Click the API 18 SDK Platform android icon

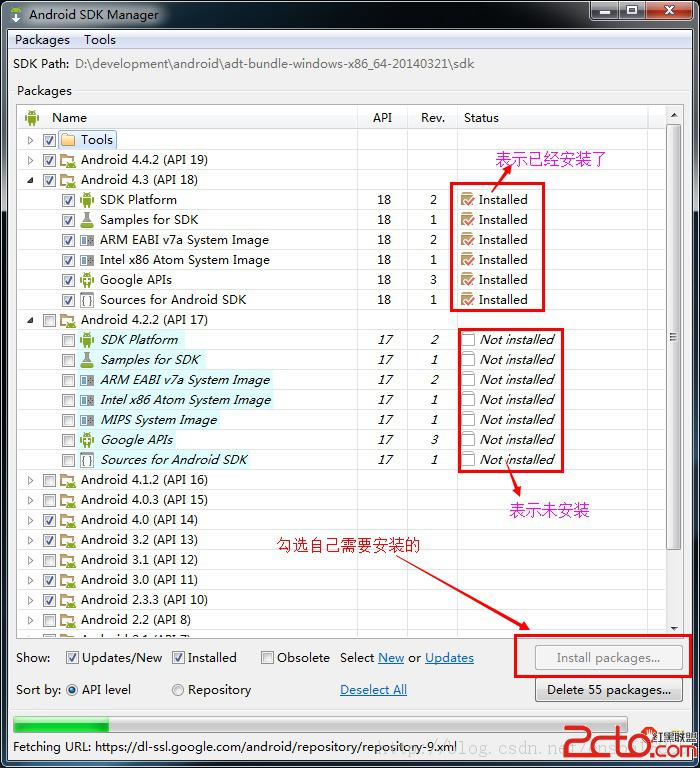coord(87,200)
